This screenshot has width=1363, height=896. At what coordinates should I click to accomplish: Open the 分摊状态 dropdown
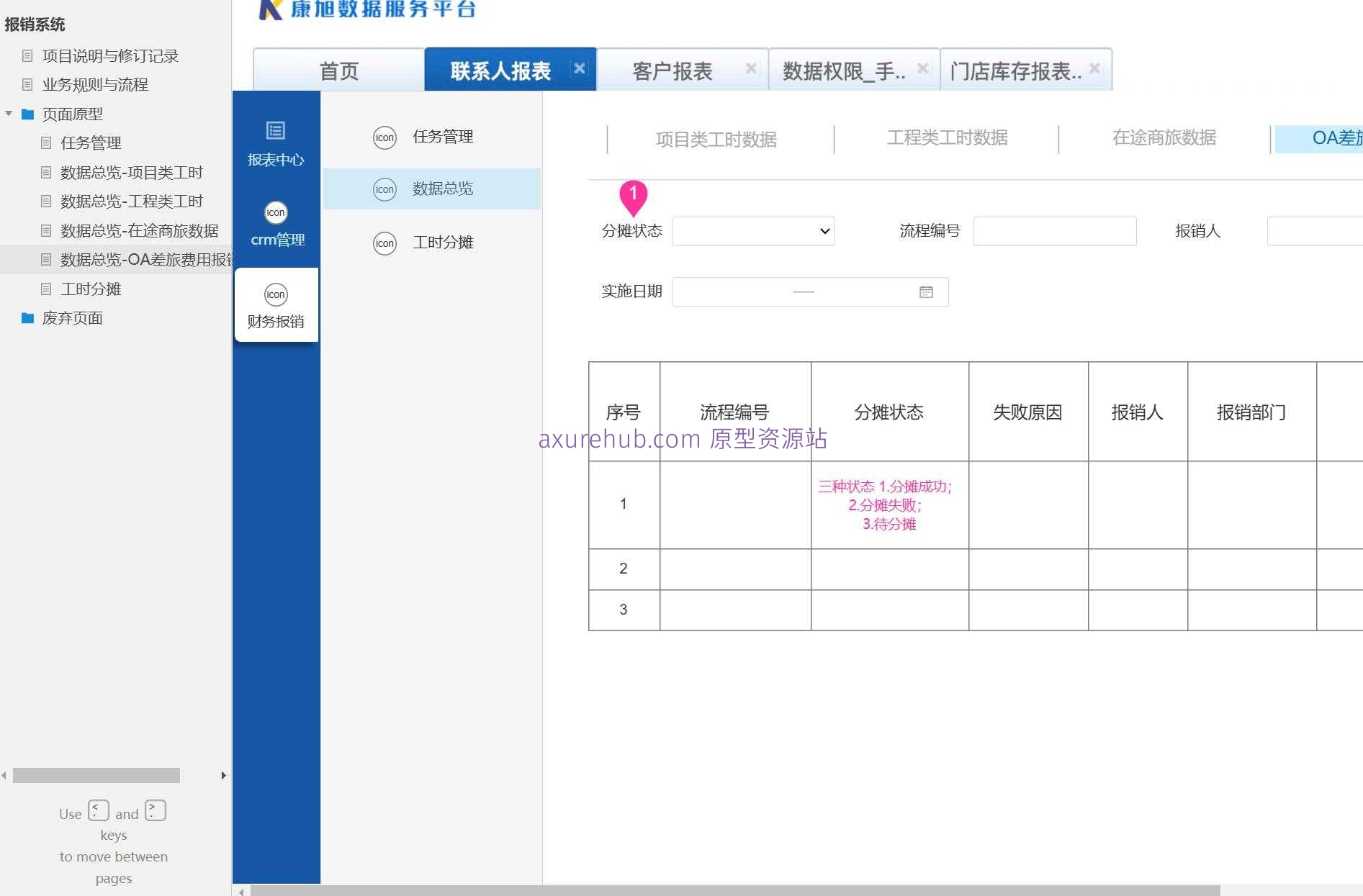753,231
